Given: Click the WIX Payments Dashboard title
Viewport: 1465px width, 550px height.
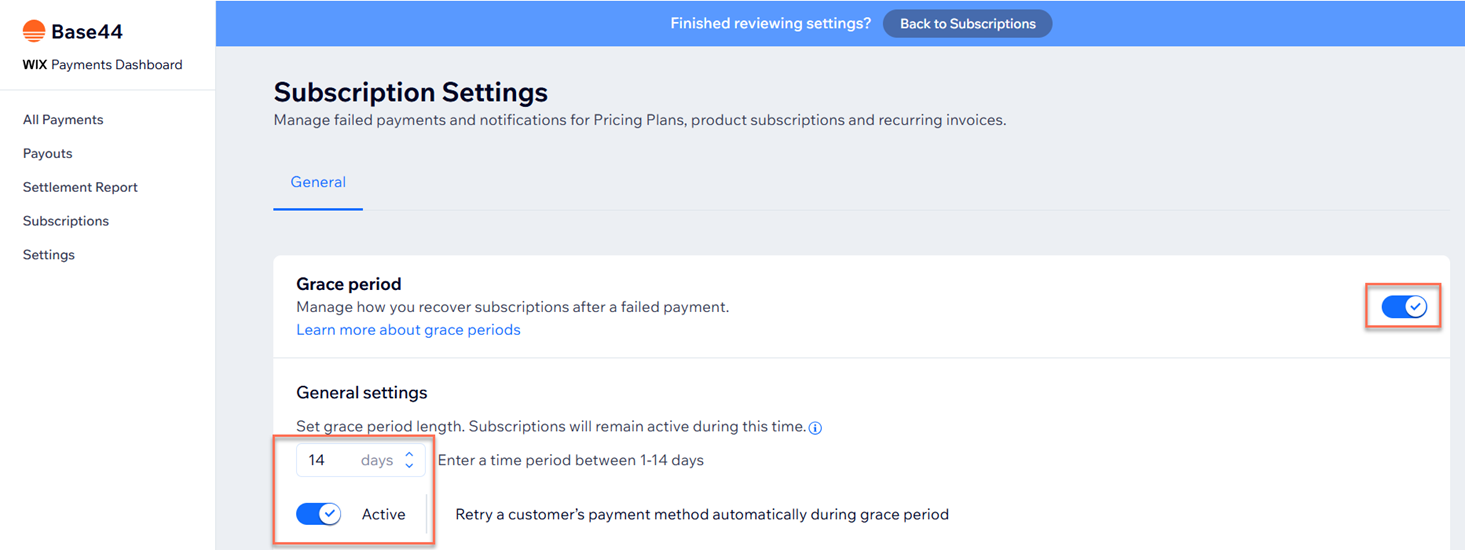Looking at the screenshot, I should tap(102, 65).
